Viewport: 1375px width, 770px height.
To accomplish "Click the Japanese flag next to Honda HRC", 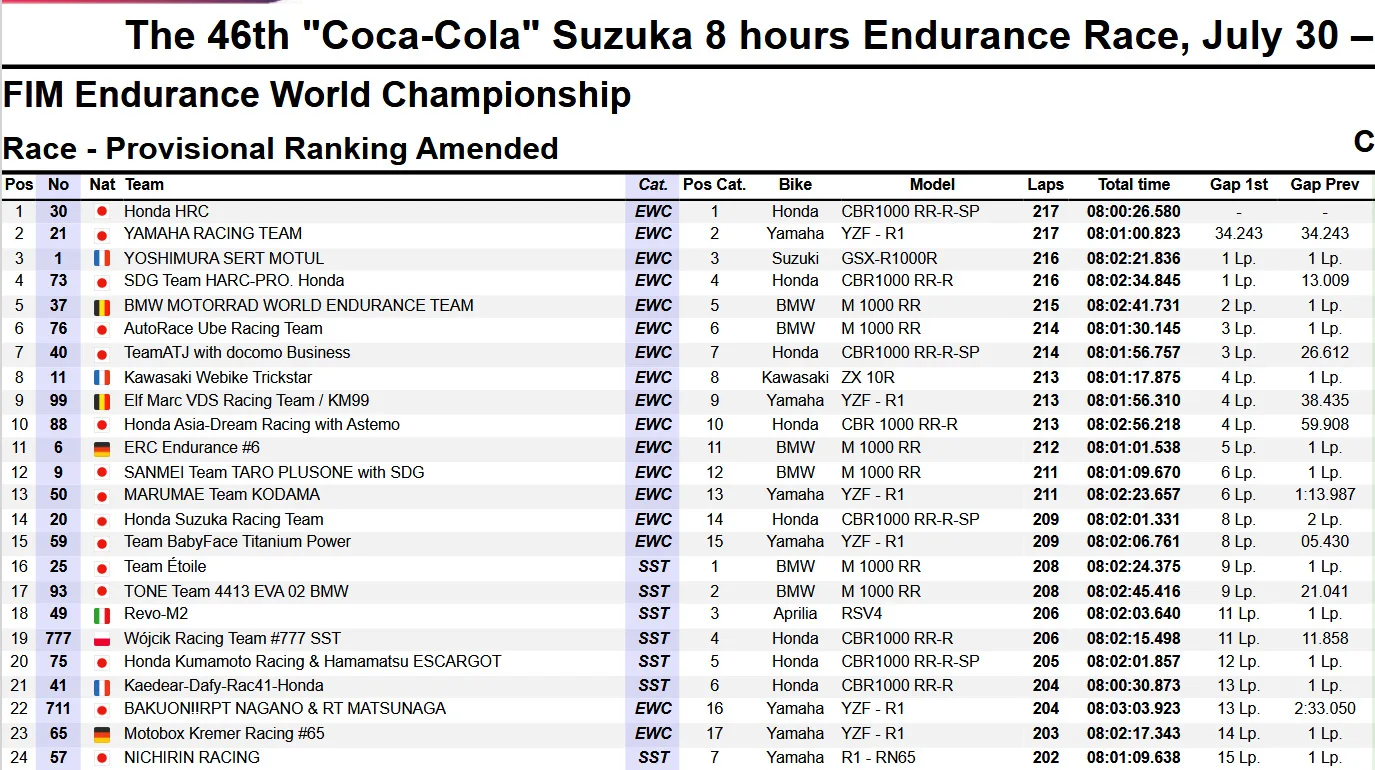I will tap(101, 212).
